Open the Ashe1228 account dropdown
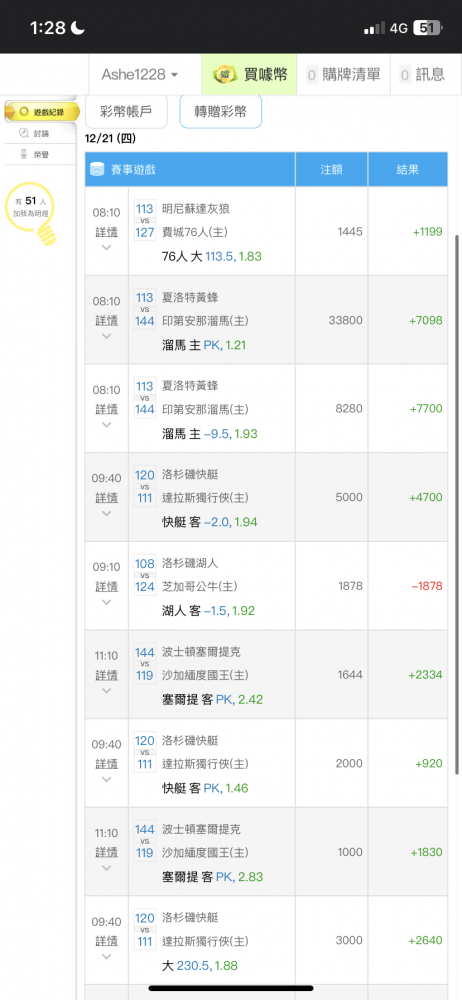The width and height of the screenshot is (462, 1000). pyautogui.click(x=140, y=75)
